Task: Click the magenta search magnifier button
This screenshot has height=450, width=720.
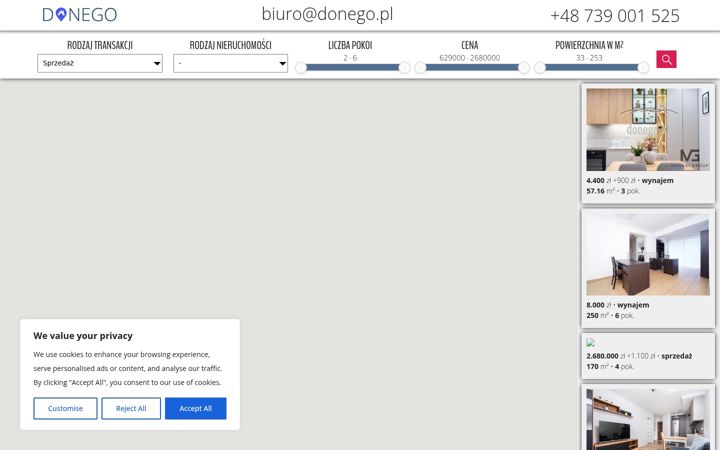Action: [666, 59]
